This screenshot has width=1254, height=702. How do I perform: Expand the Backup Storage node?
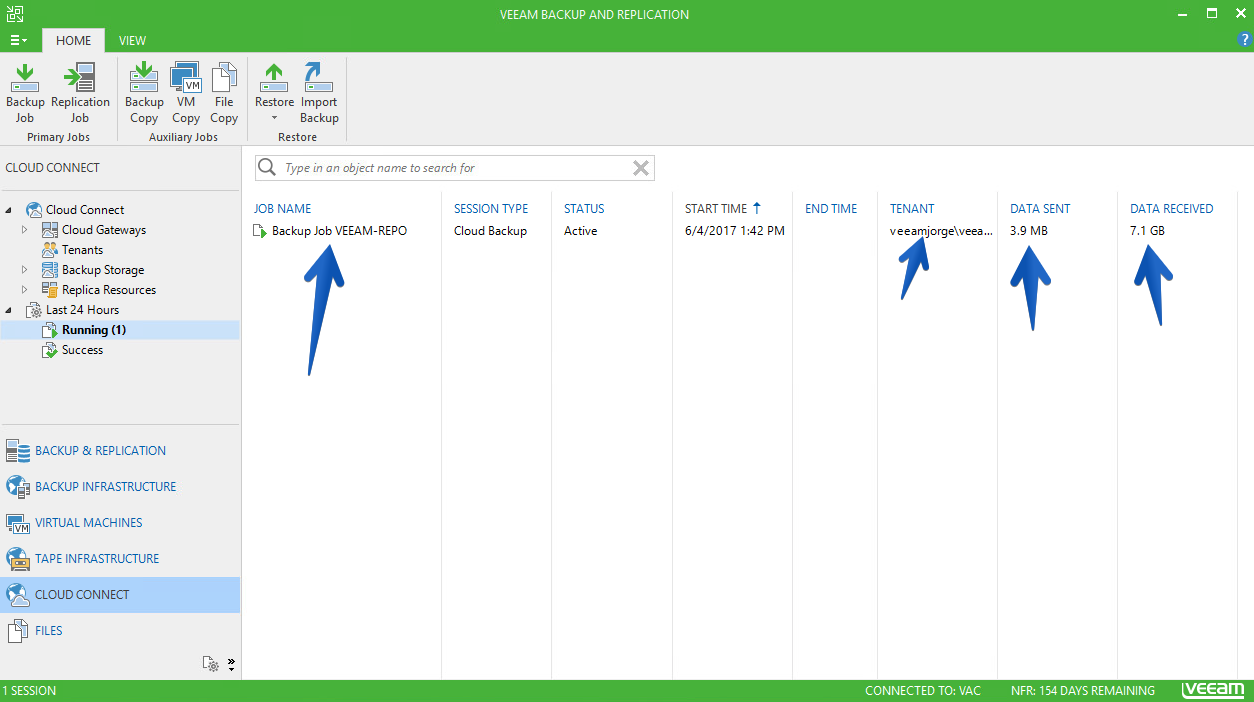(x=25, y=270)
